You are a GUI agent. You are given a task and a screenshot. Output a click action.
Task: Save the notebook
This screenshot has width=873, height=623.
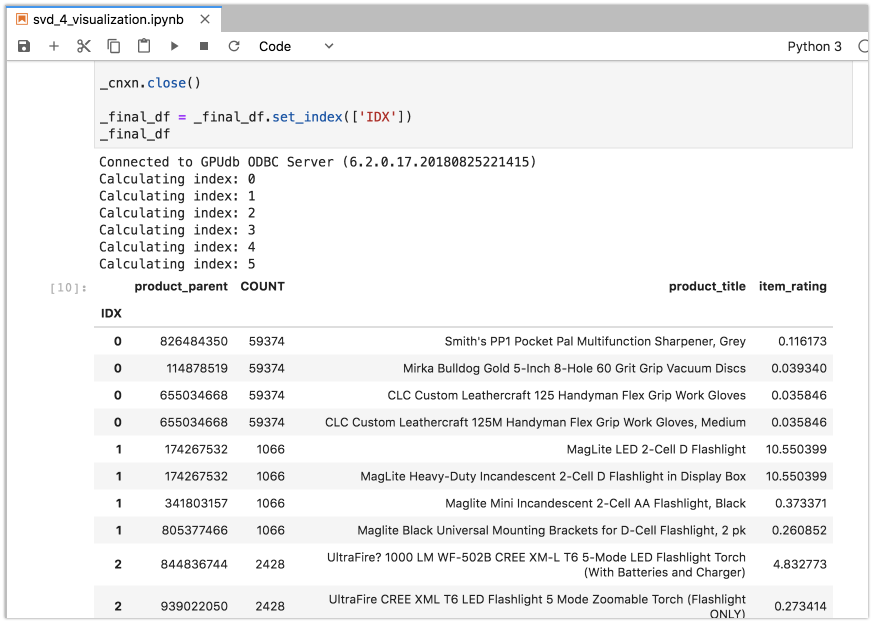pos(23,46)
